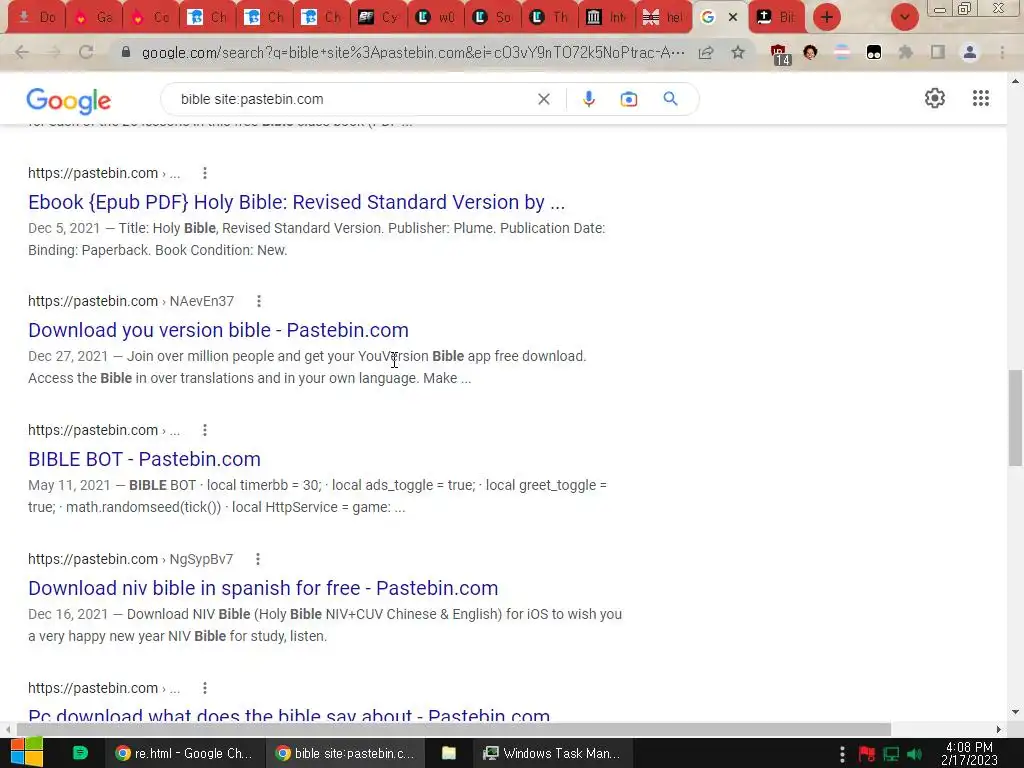Show hidden system tray icons
This screenshot has width=1024, height=768.
tap(842, 754)
